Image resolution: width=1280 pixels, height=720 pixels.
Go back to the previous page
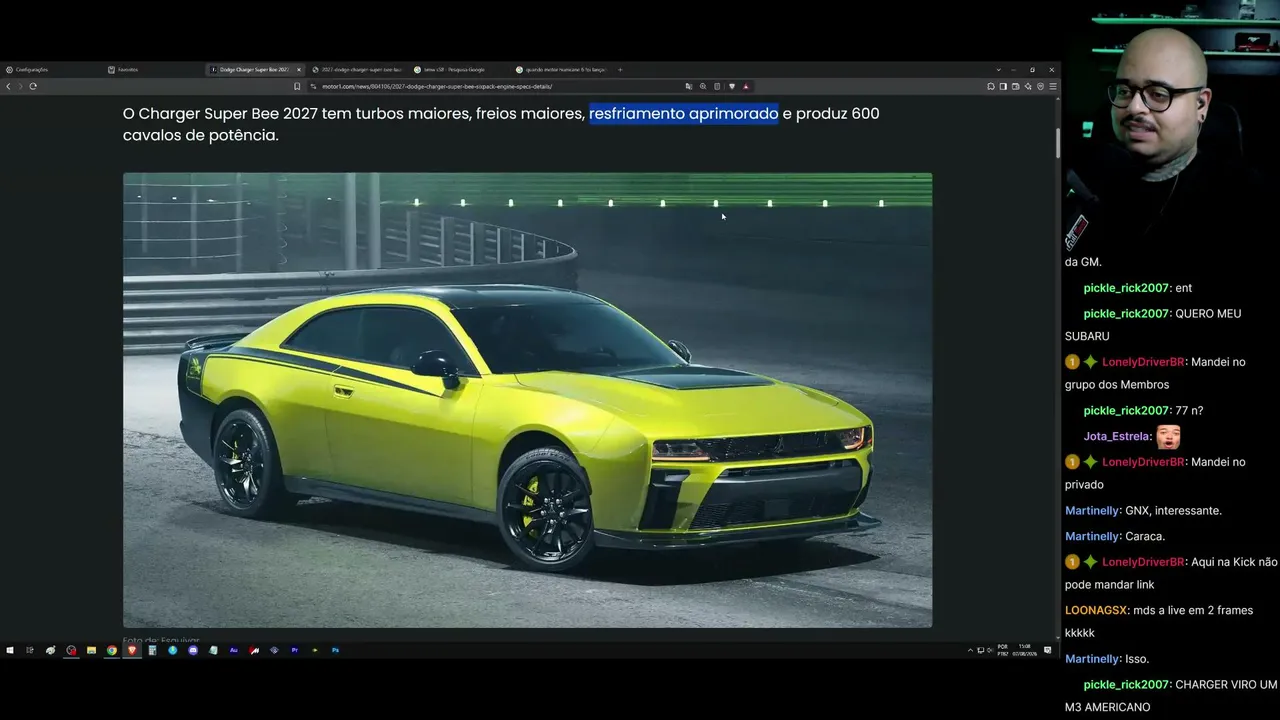click(x=8, y=86)
